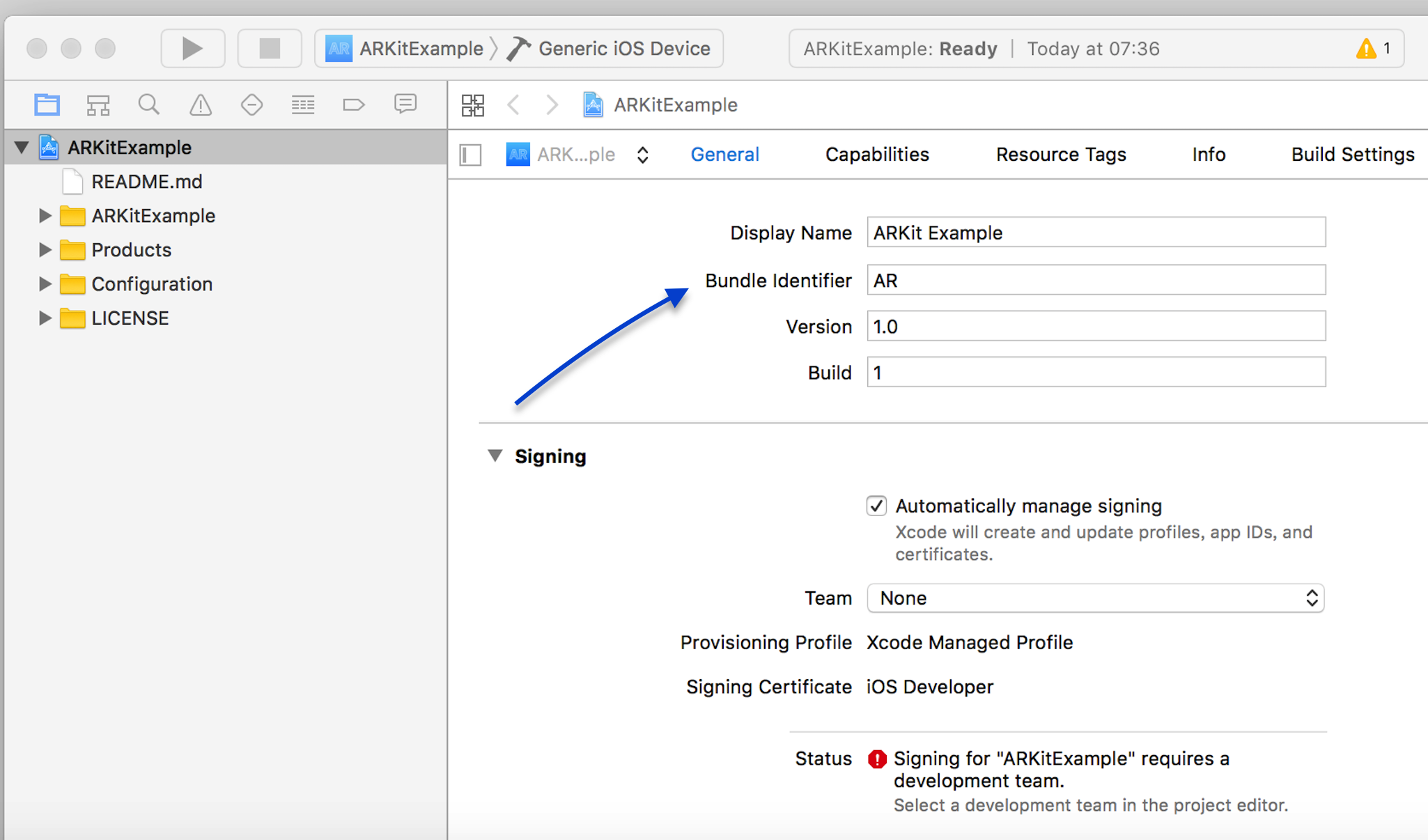Click the signing error status icon

tap(877, 759)
